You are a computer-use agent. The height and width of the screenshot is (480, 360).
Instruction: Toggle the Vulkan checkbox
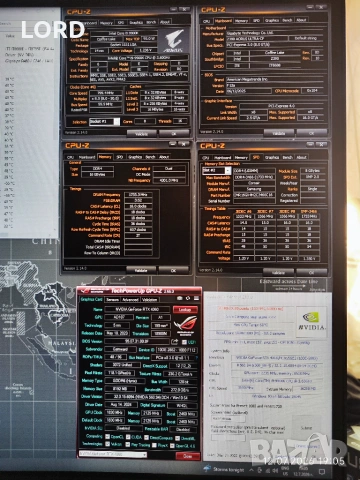click(x=108, y=444)
